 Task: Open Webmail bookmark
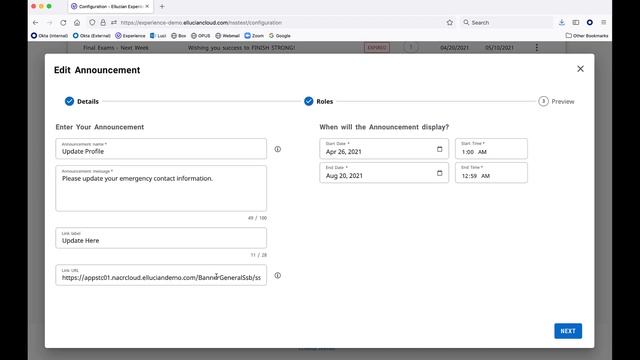(x=227, y=36)
